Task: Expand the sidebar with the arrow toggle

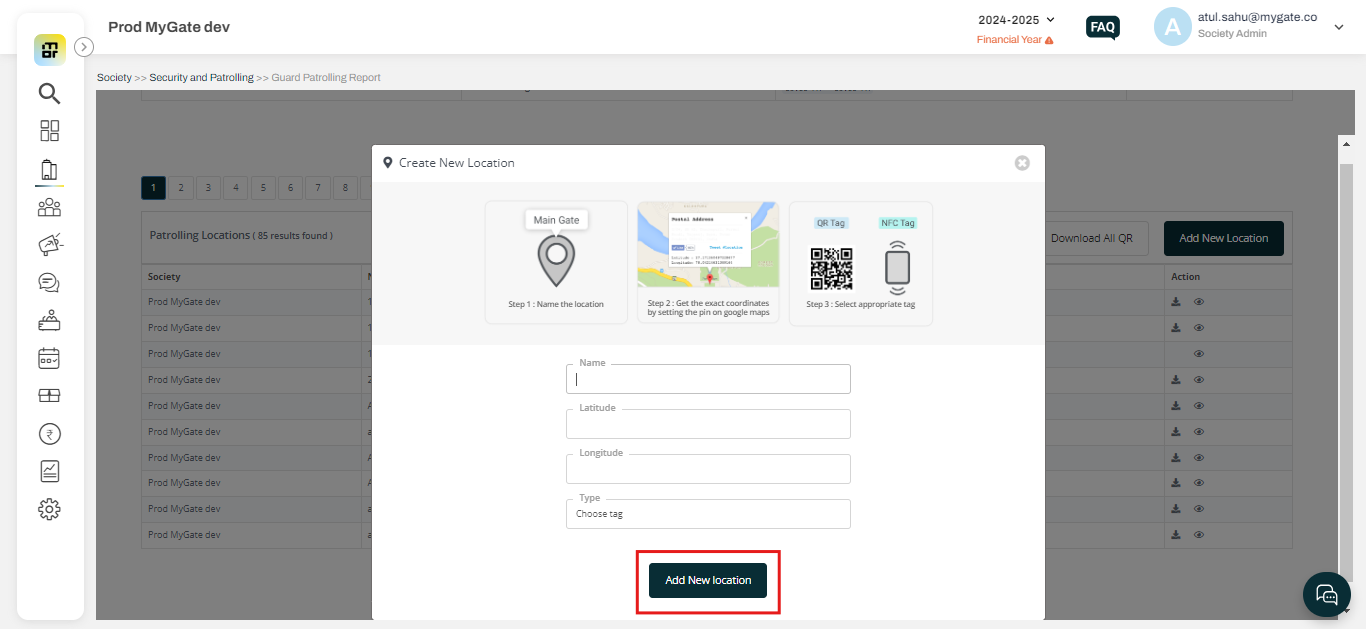Action: 84,46
